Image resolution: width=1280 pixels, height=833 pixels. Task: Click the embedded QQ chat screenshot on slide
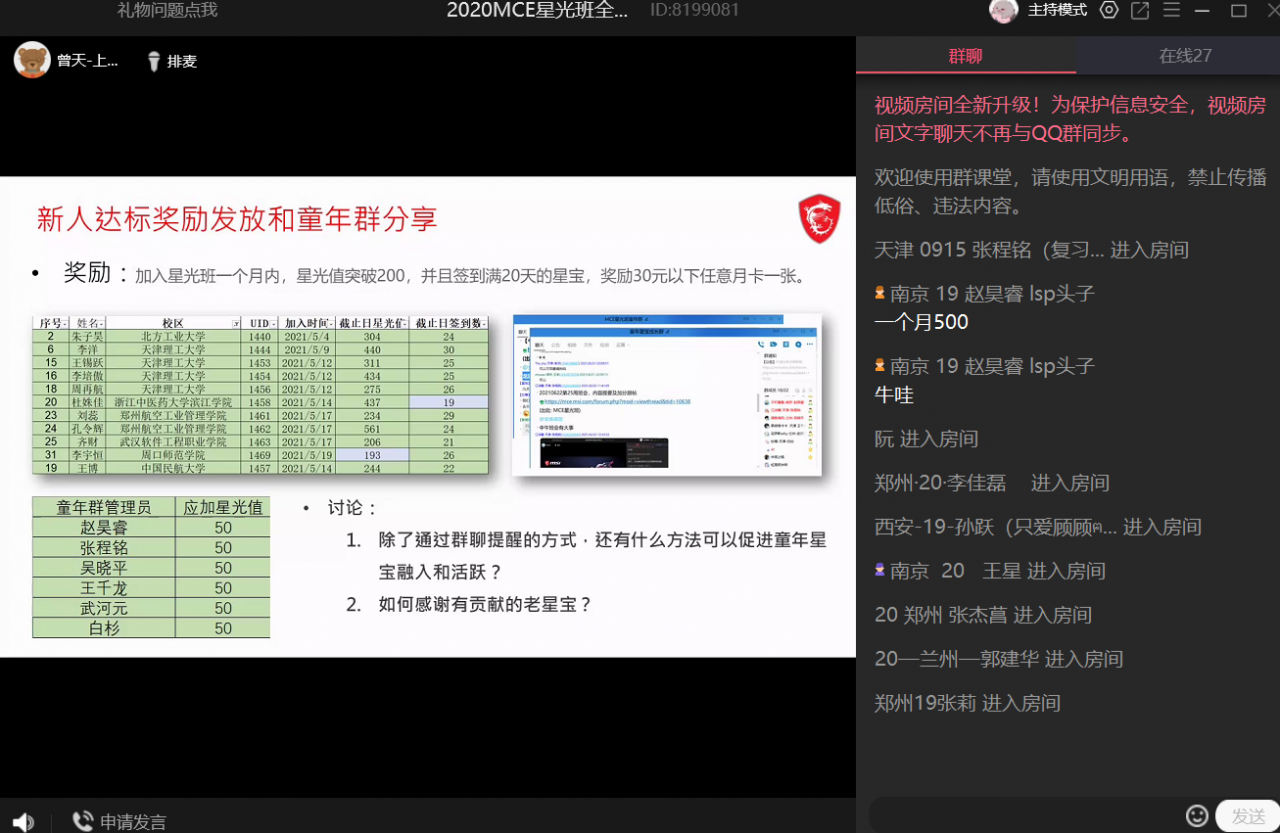click(x=667, y=395)
